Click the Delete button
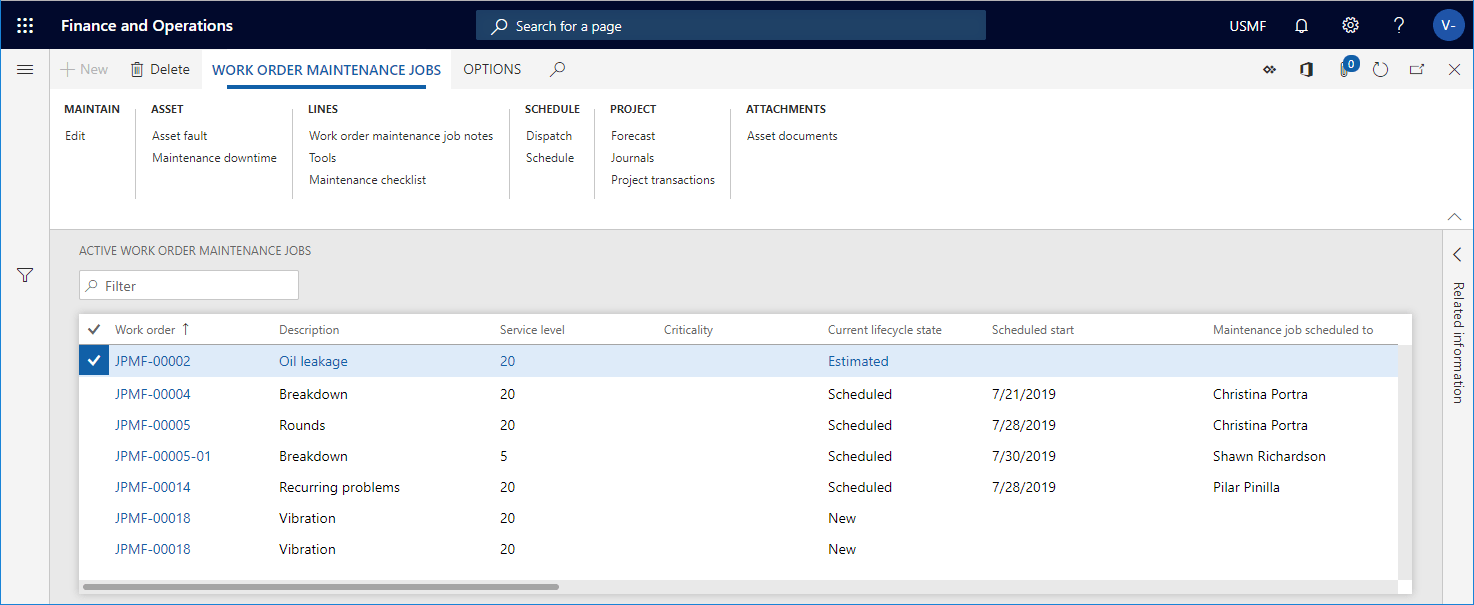This screenshot has width=1474, height=605. coord(159,69)
